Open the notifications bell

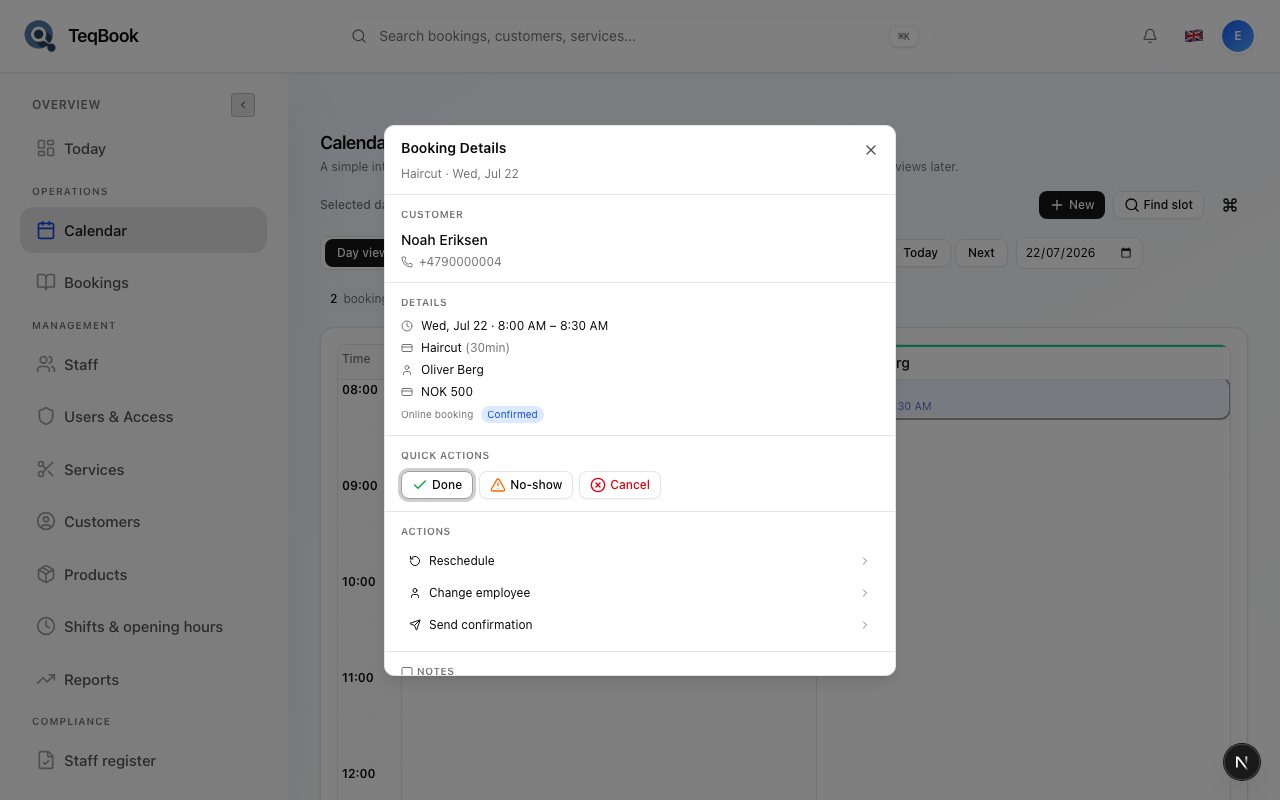coord(1150,36)
